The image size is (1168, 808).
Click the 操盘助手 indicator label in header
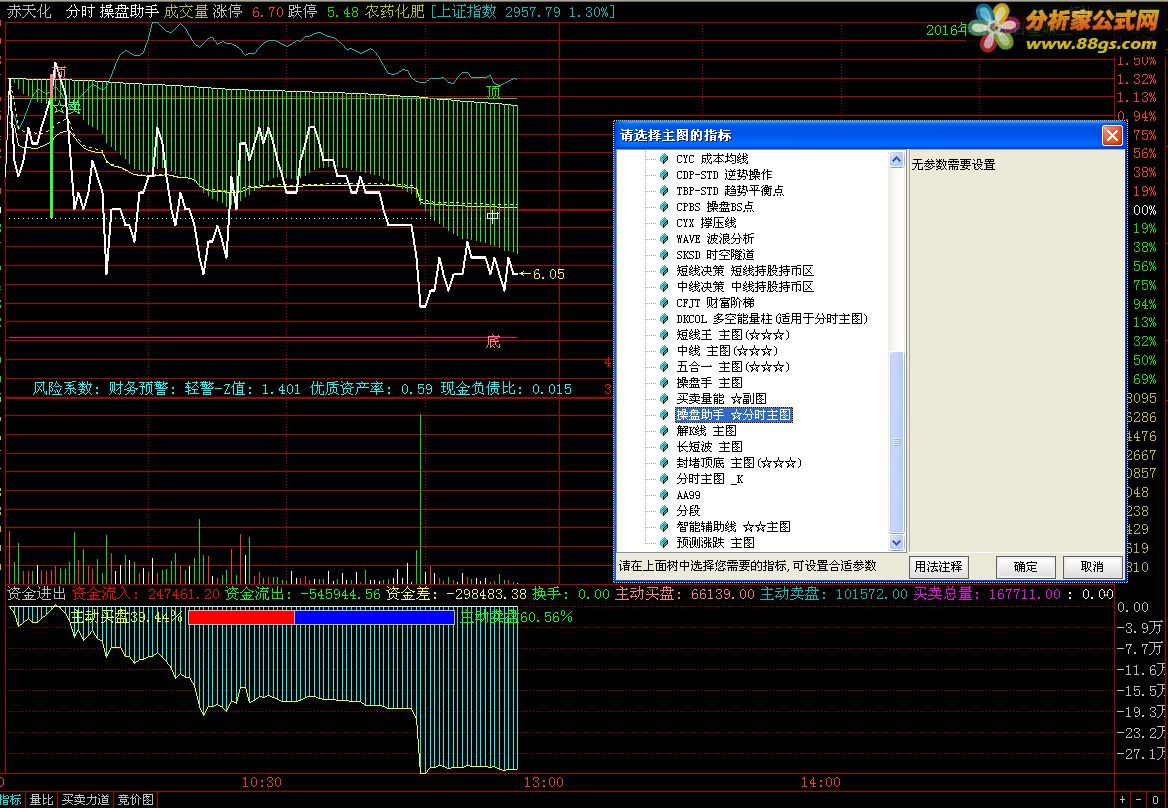coord(129,12)
